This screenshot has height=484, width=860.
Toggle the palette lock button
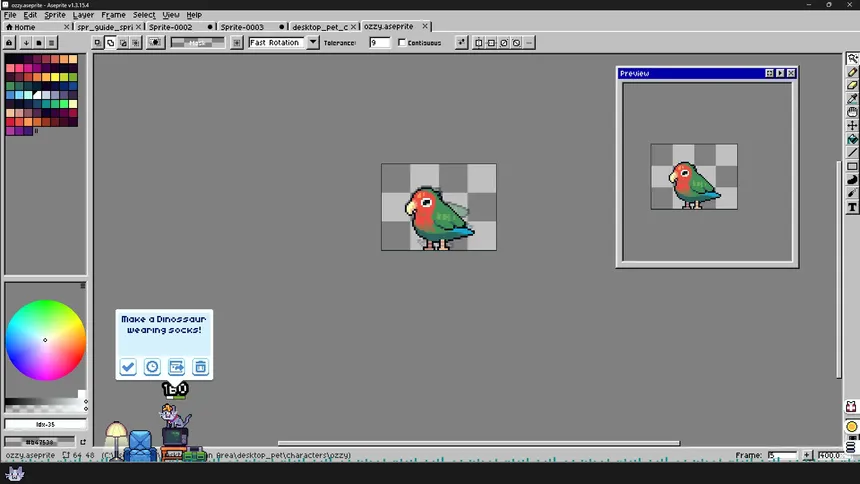10,43
